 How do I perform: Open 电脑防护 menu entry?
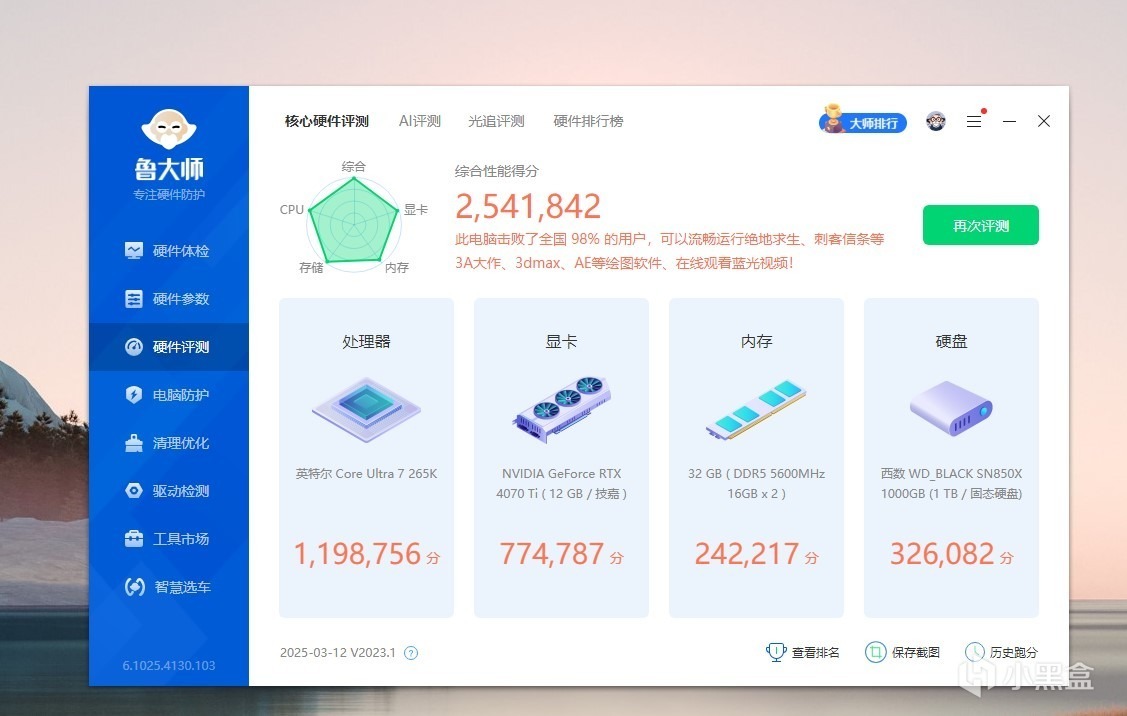(169, 395)
